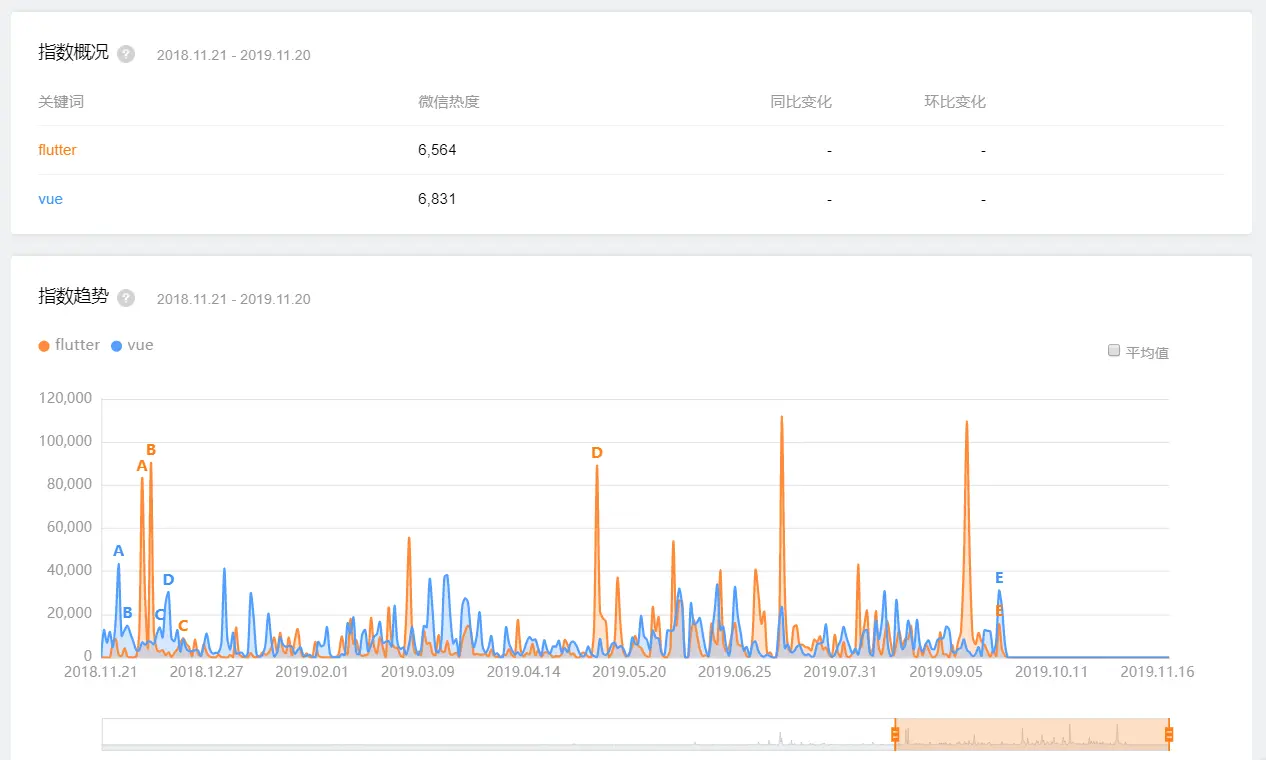Click the 微信热度 column header
This screenshot has height=760, width=1266.
point(449,102)
